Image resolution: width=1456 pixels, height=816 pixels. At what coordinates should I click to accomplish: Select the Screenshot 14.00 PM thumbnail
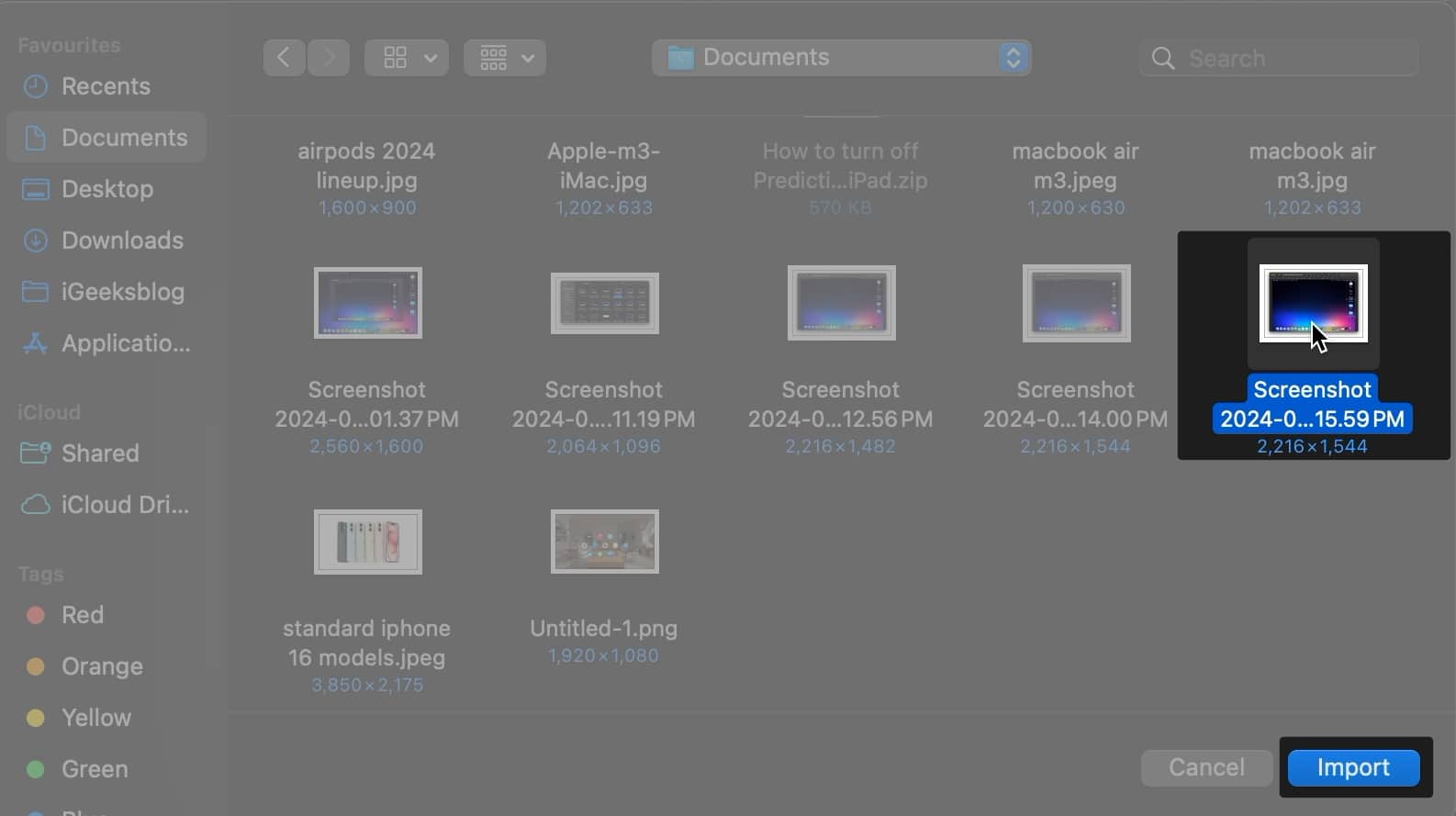pos(1077,303)
